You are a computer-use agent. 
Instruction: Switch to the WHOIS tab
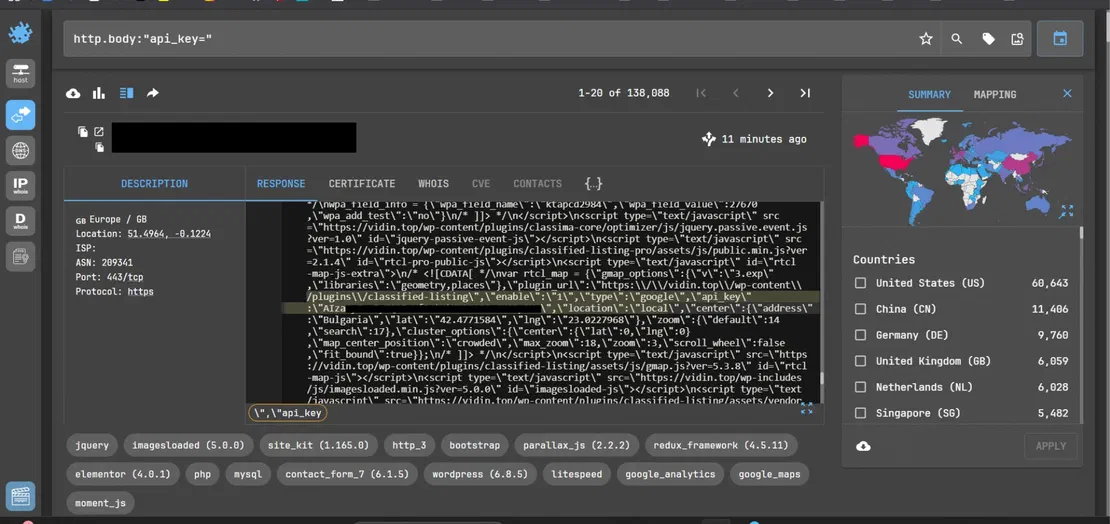[x=433, y=183]
